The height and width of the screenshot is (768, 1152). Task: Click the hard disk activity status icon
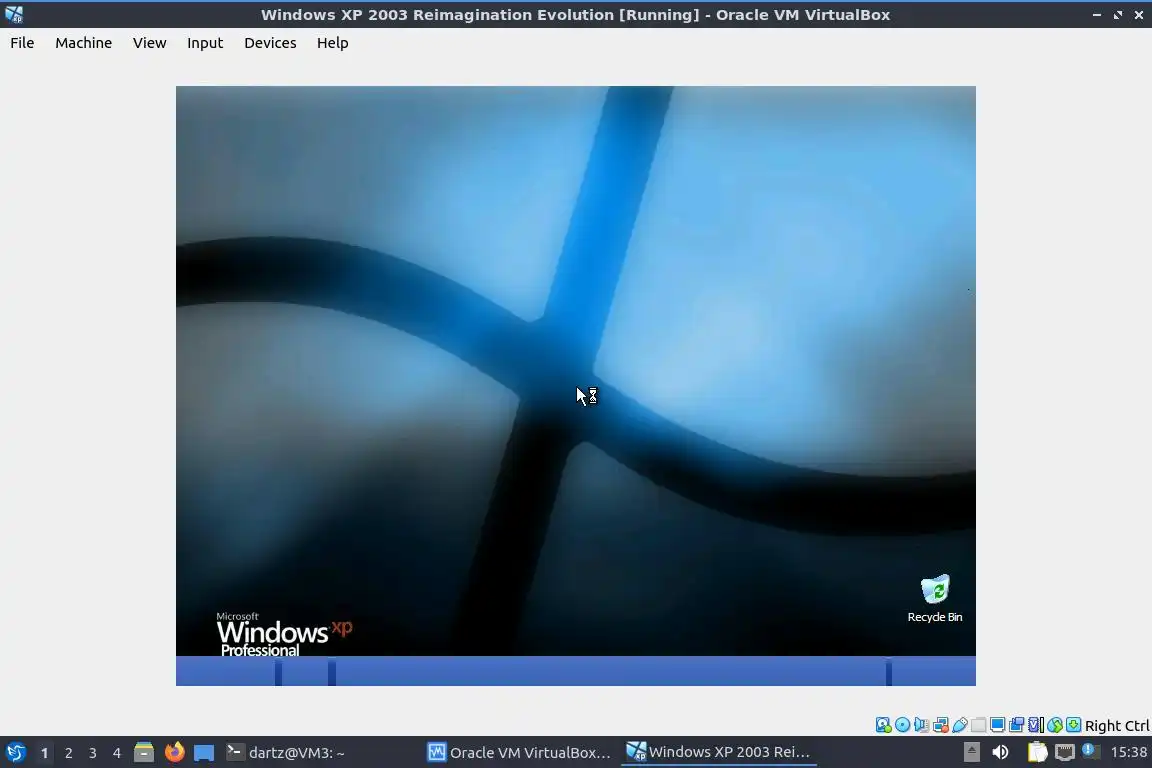click(884, 725)
